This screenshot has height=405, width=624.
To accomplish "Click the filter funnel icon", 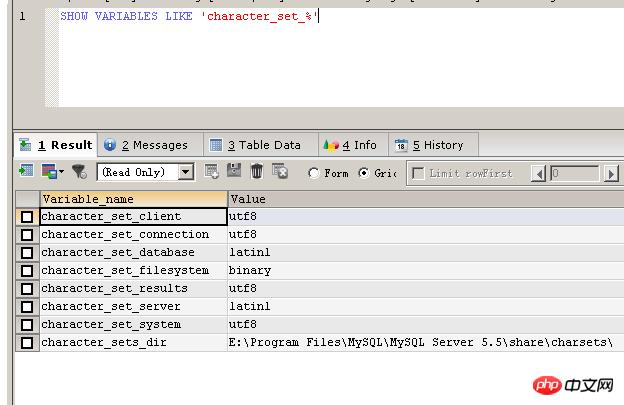I will 79,171.
